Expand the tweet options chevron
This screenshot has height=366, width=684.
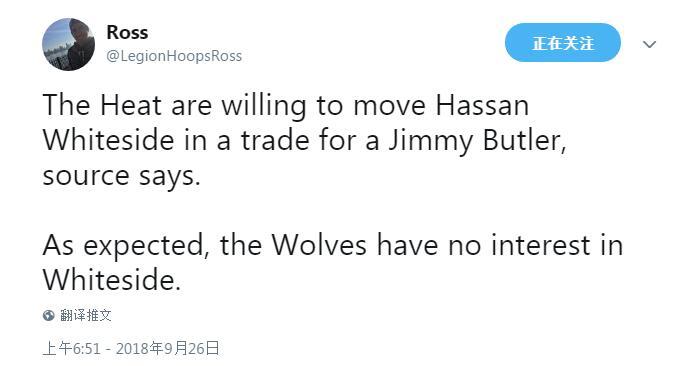[650, 44]
